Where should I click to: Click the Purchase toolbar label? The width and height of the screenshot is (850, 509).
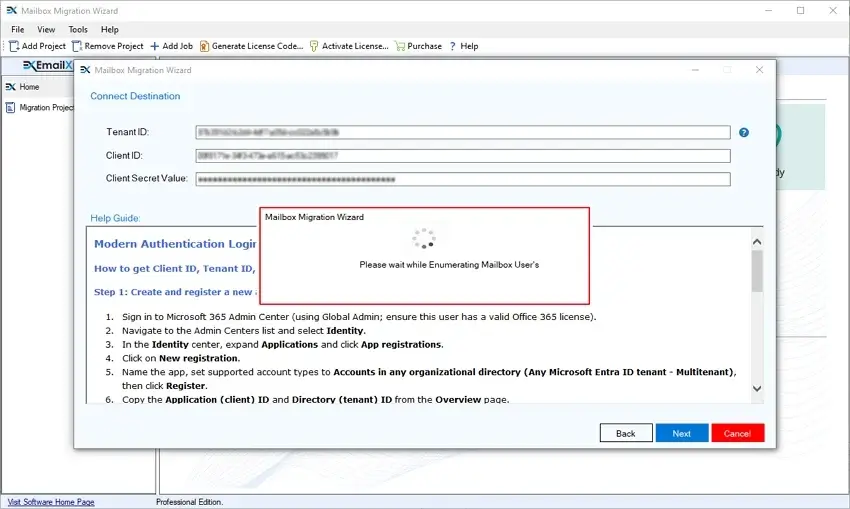(424, 46)
